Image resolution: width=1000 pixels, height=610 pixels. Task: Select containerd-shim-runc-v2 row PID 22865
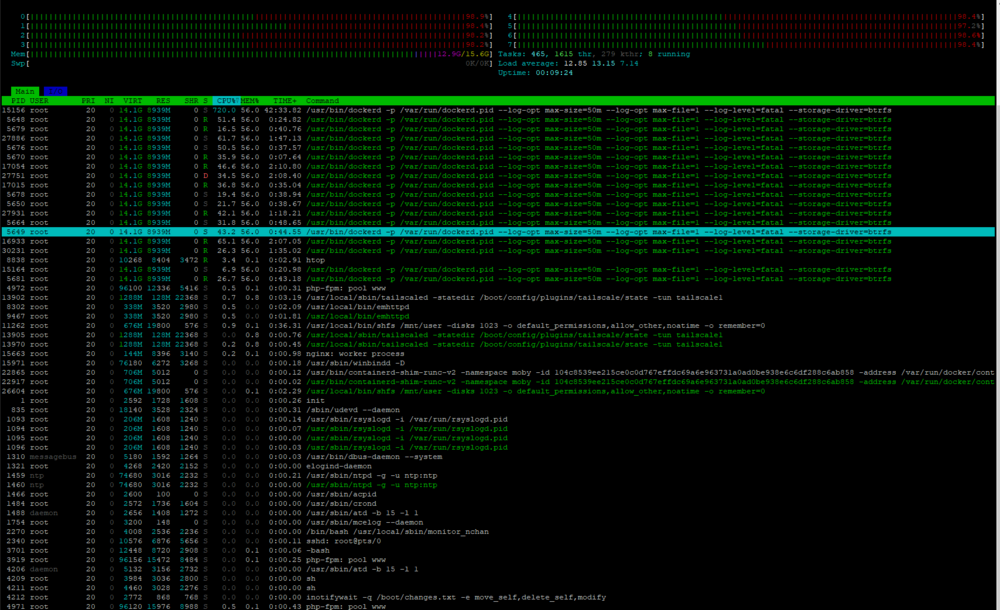point(497,373)
